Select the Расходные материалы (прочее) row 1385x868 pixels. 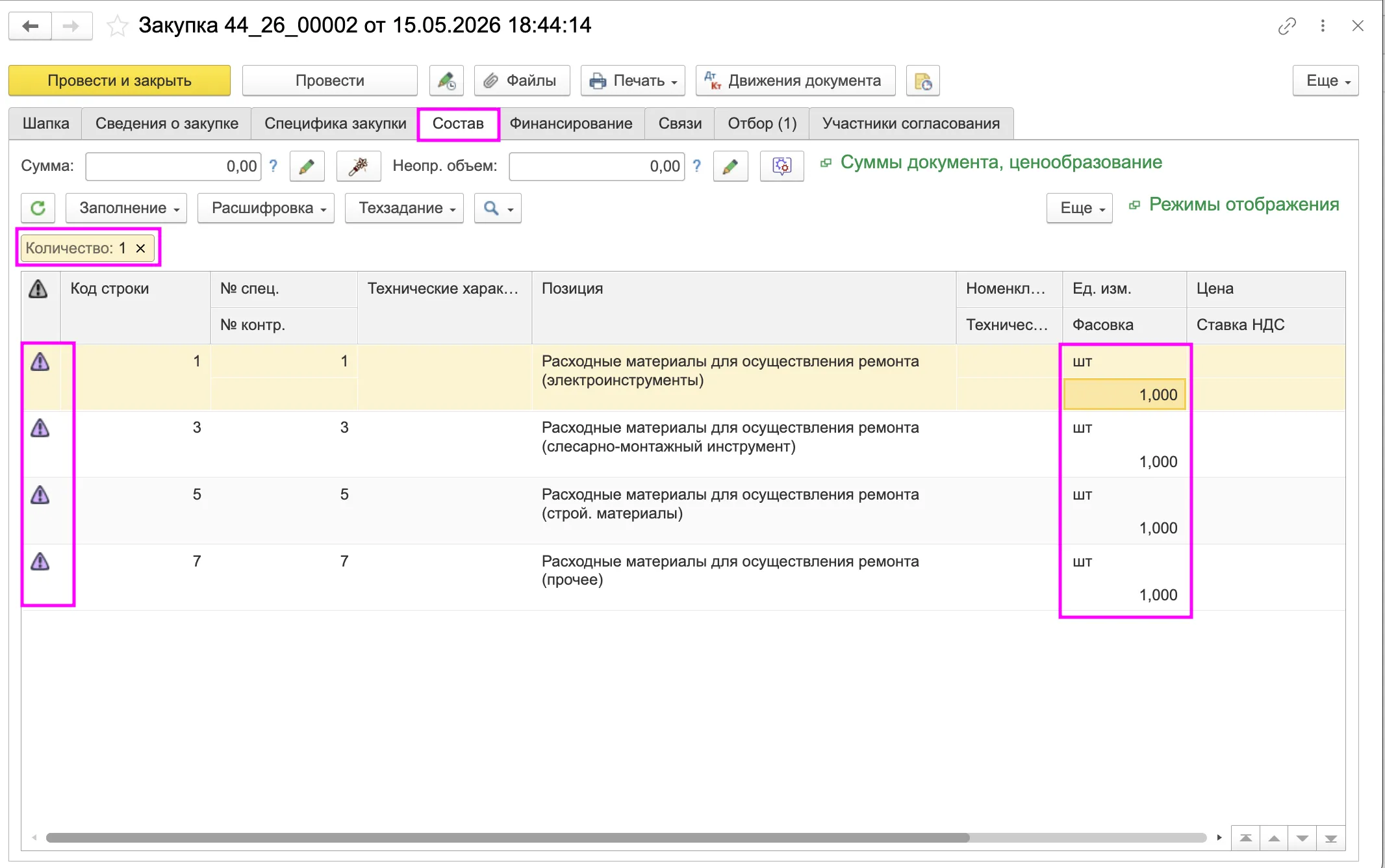click(x=683, y=577)
